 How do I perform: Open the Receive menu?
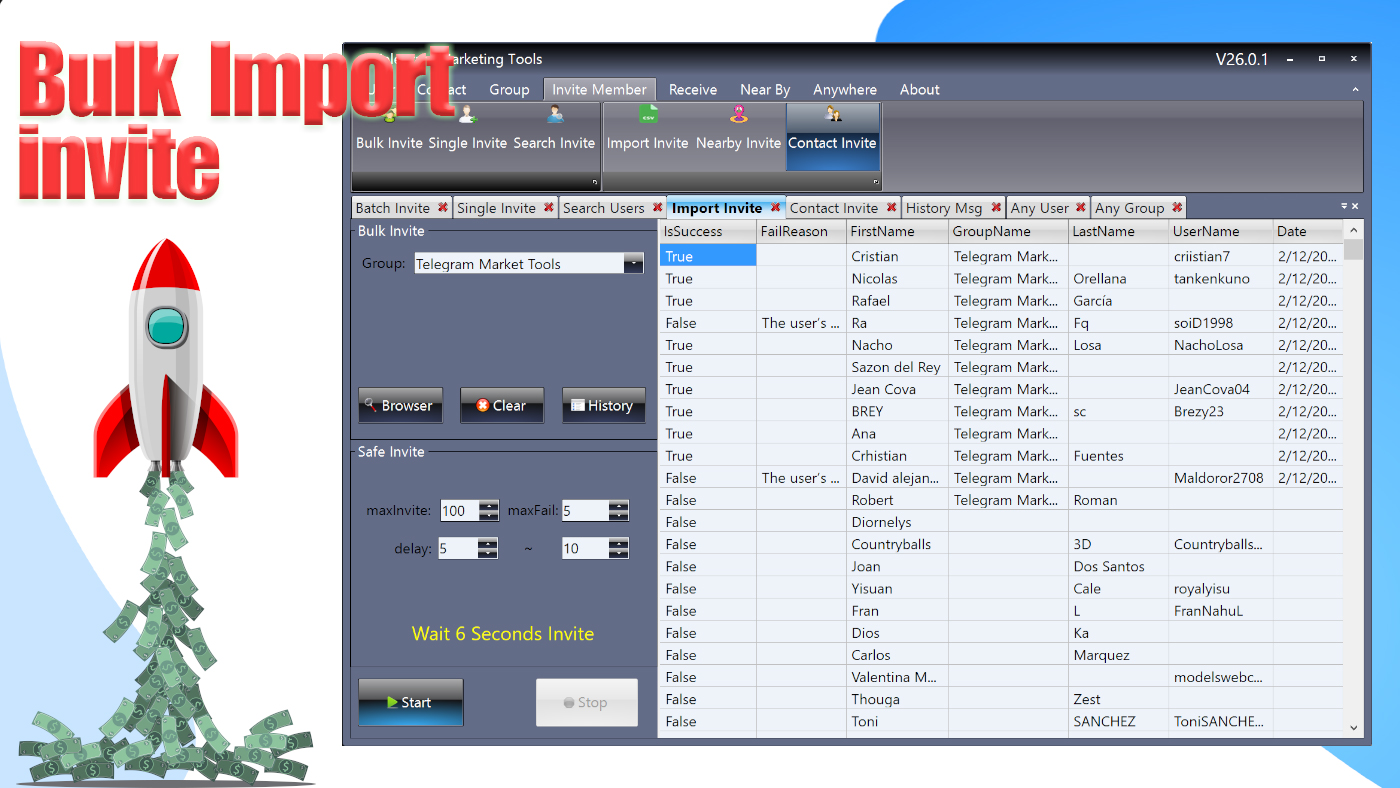pos(692,89)
